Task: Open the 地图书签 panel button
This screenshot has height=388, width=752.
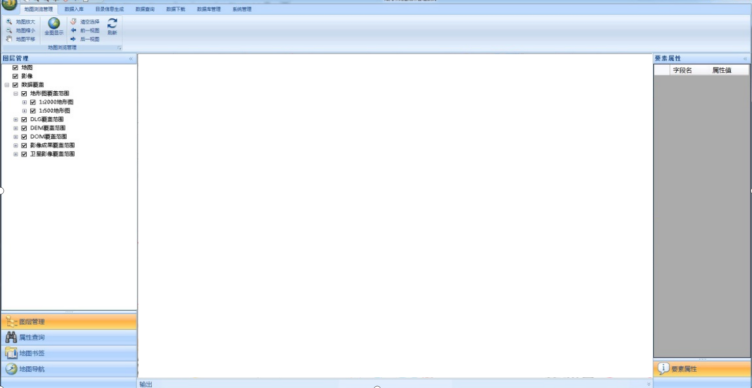Action: point(69,353)
